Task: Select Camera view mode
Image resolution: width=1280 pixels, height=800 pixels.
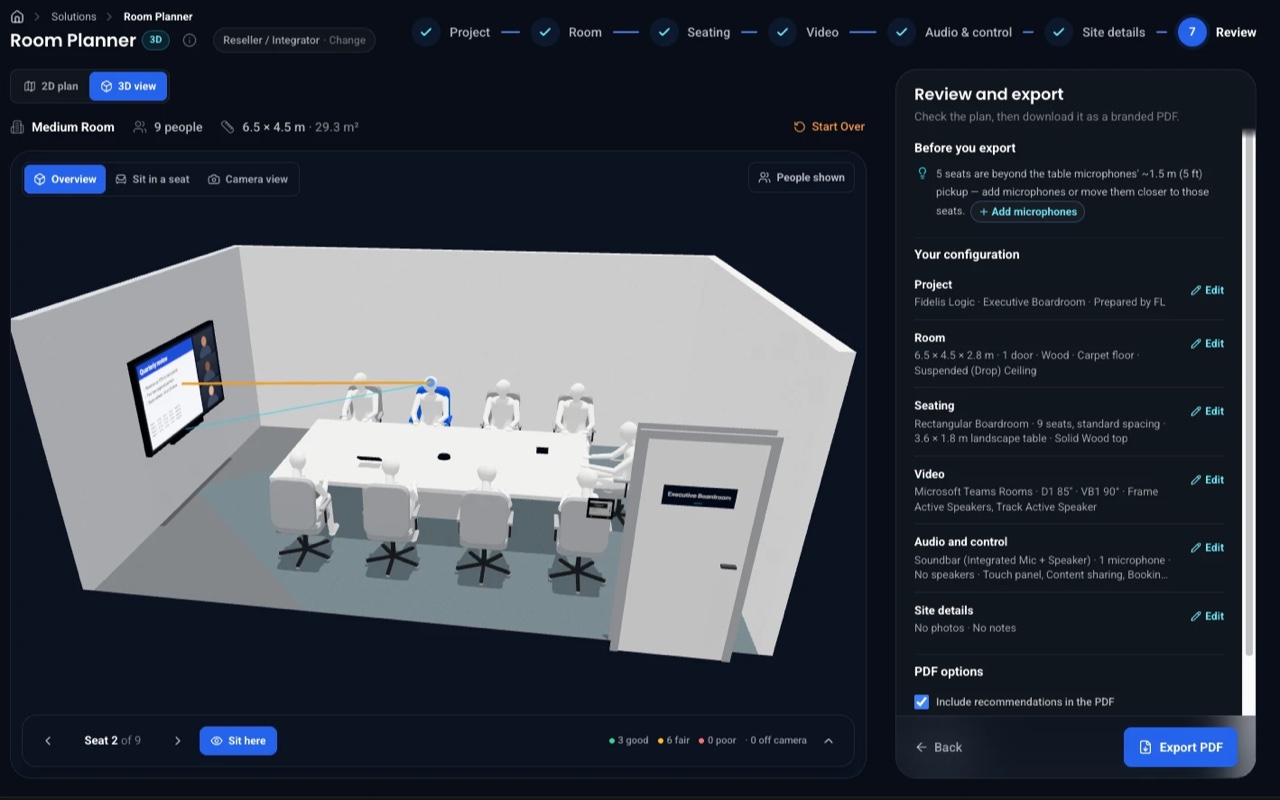Action: 248,179
